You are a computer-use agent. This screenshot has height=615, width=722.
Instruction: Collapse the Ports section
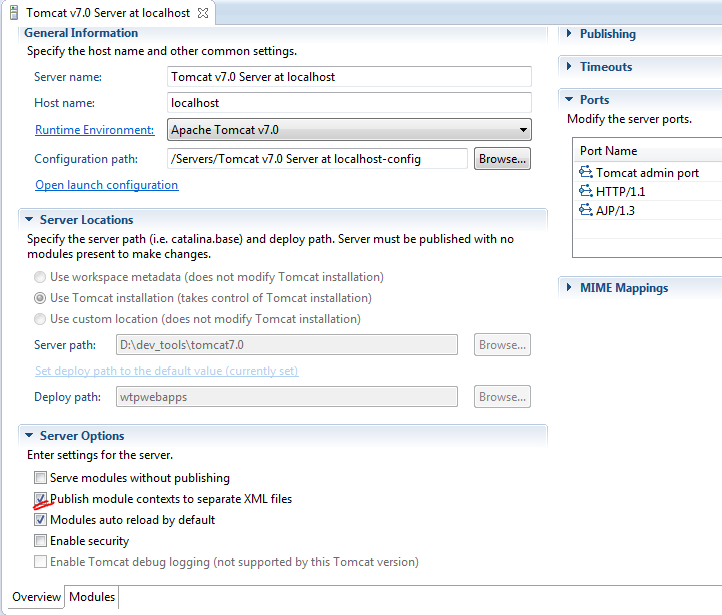(x=569, y=99)
